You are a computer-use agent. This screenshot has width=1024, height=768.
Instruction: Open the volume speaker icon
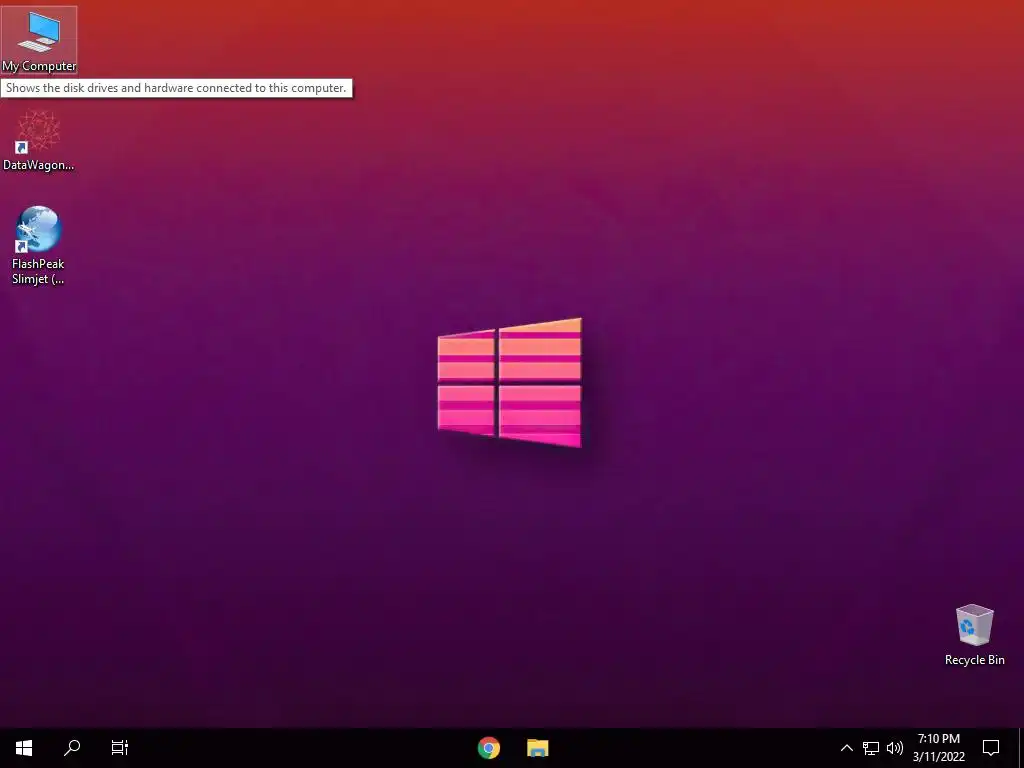(895, 748)
